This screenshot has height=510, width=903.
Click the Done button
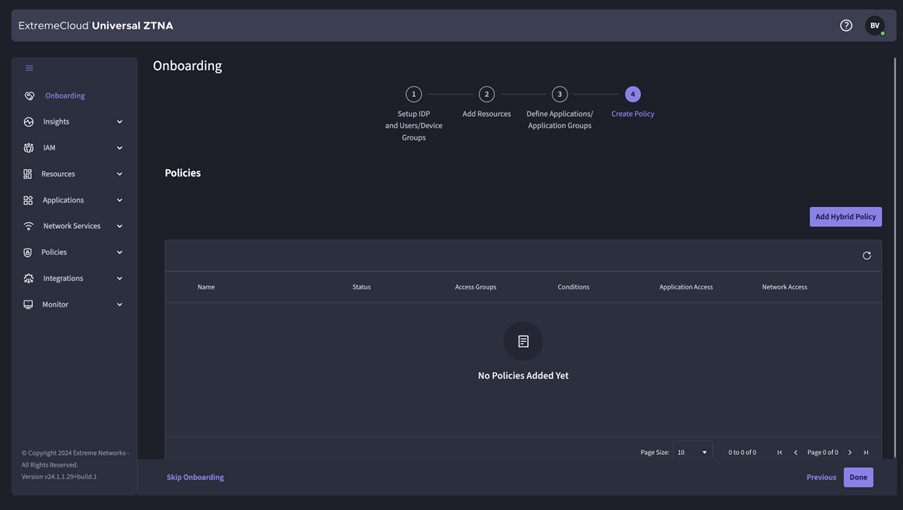tap(858, 478)
